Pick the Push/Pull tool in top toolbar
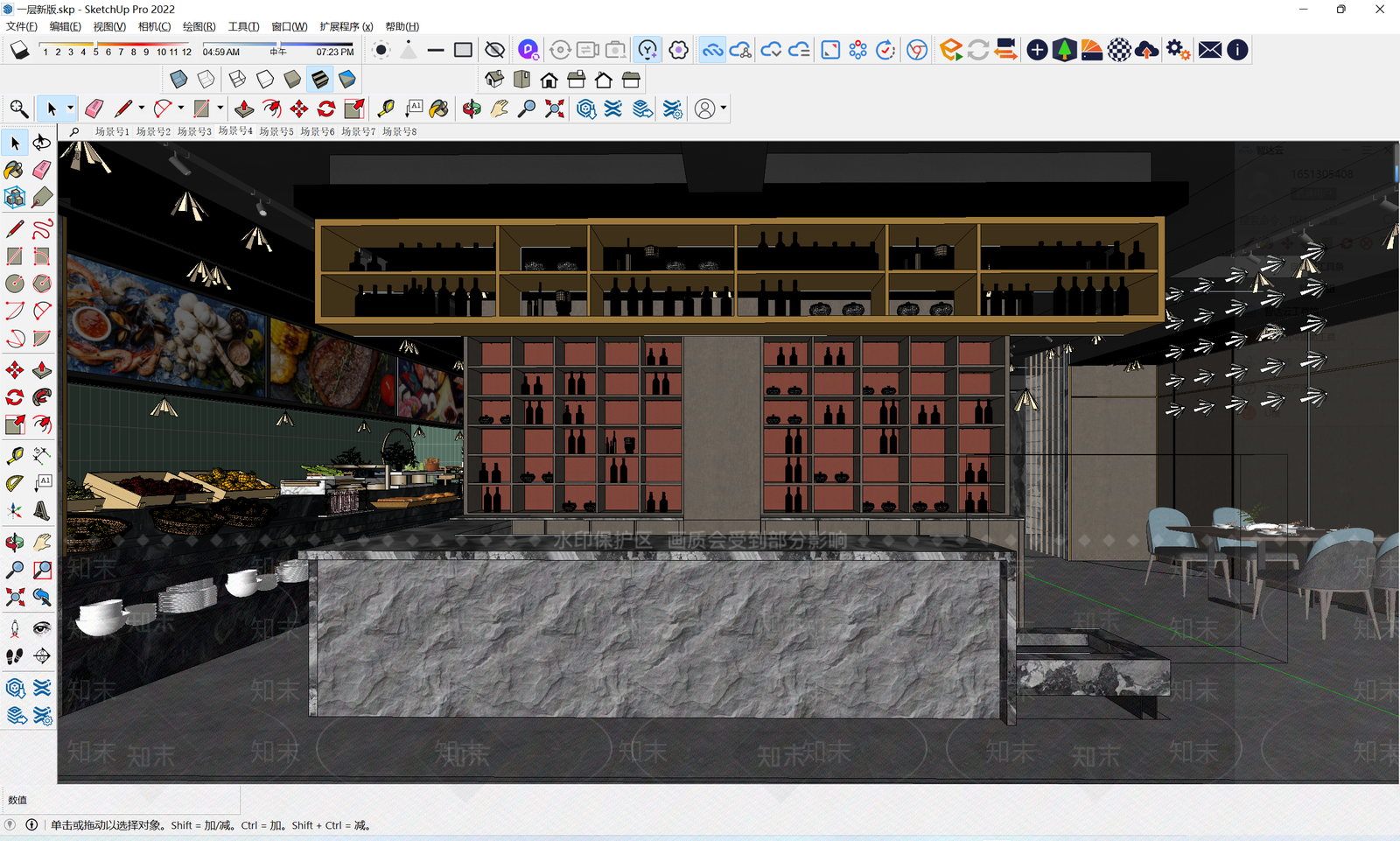The width and height of the screenshot is (1400, 841). (x=244, y=109)
